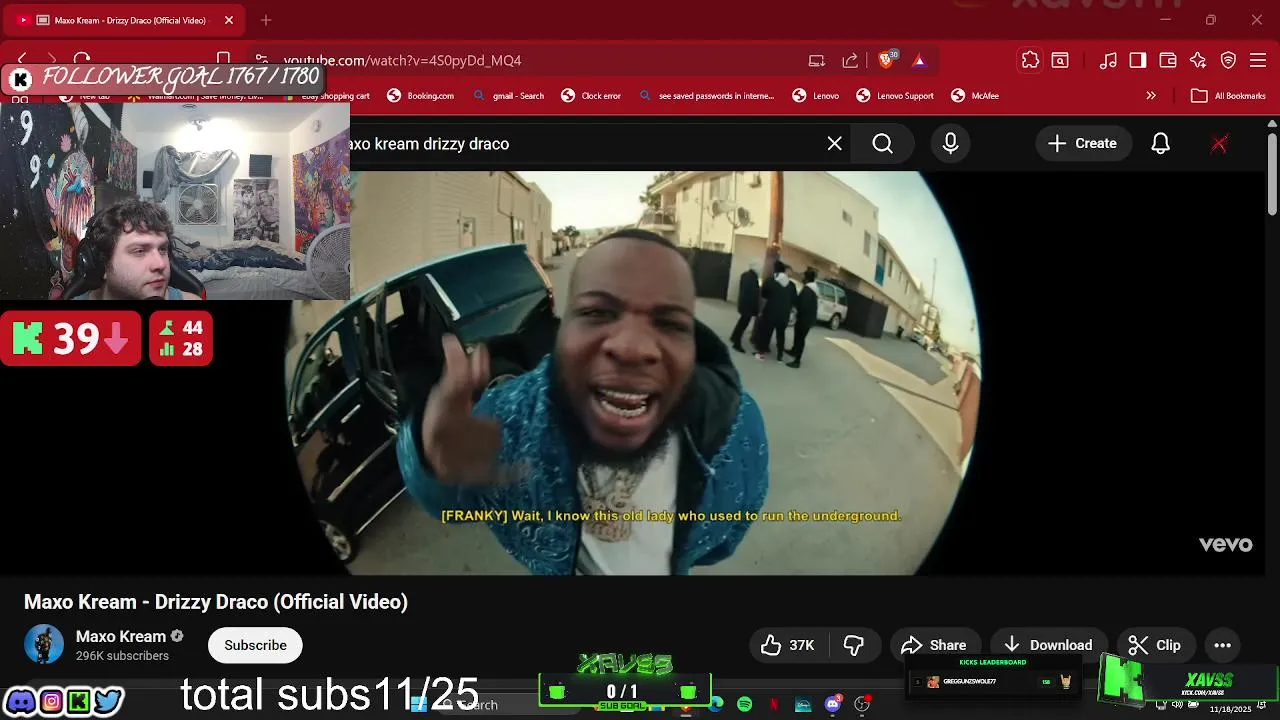Open Netflix from the taskbar

774,704
